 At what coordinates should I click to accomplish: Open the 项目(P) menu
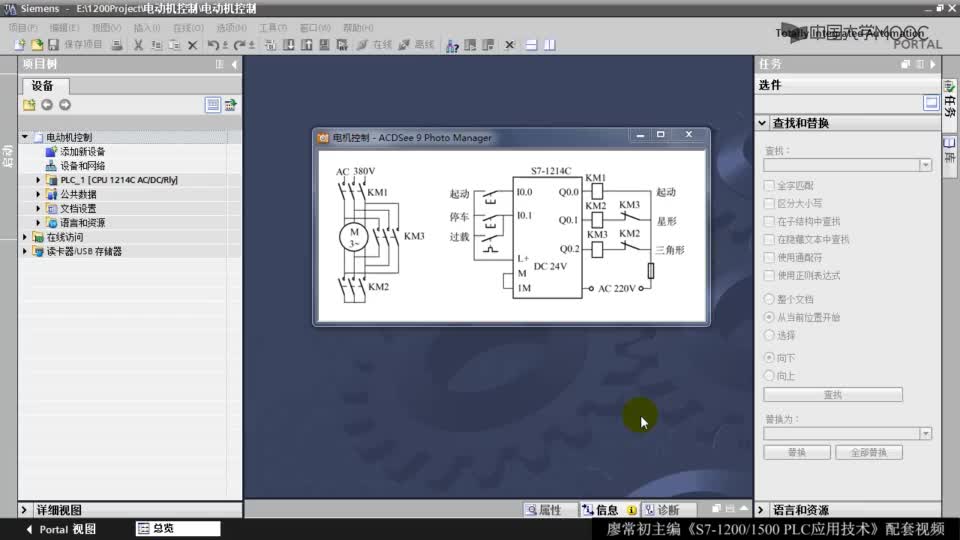[23, 28]
